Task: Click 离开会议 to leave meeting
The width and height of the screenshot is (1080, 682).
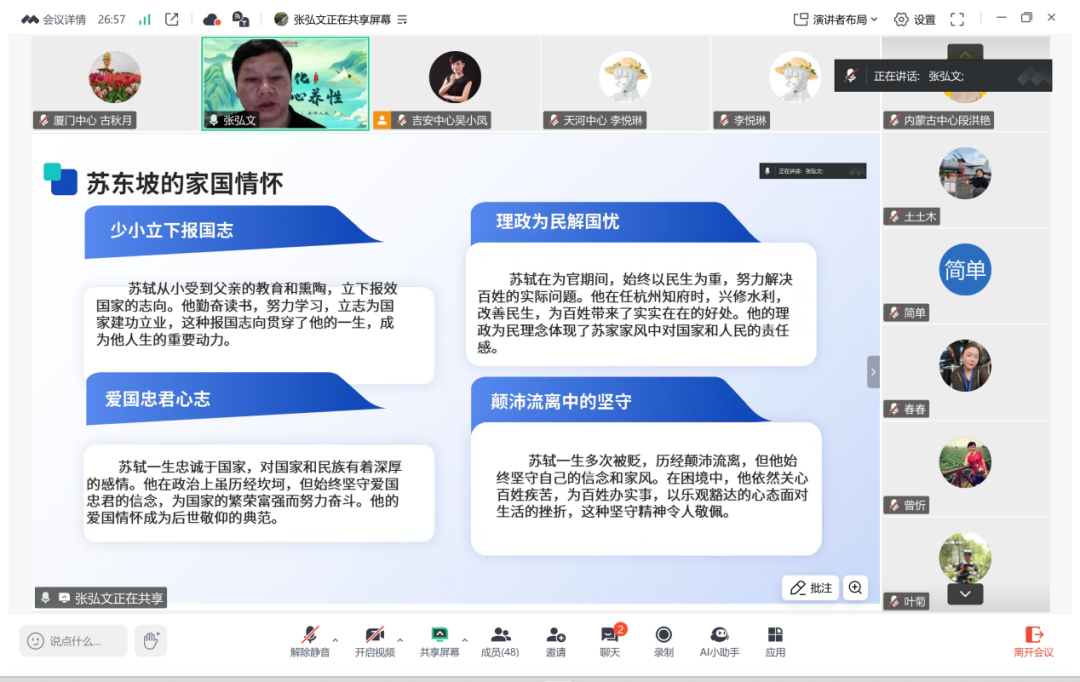Action: tap(1033, 640)
